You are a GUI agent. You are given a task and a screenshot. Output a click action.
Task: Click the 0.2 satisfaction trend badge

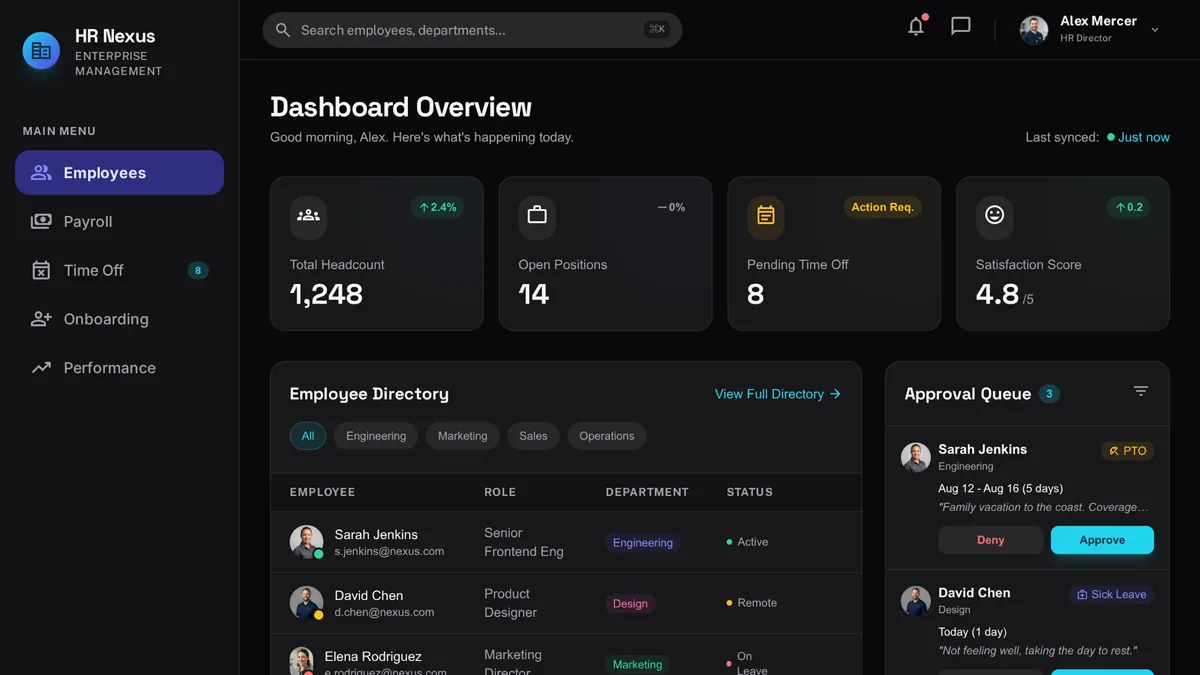pyautogui.click(x=1129, y=207)
